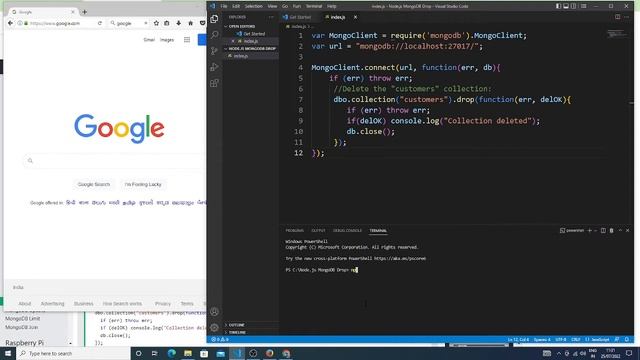Open Run menu in VS Code
640x360 pixels.
pyautogui.click(x=297, y=6)
